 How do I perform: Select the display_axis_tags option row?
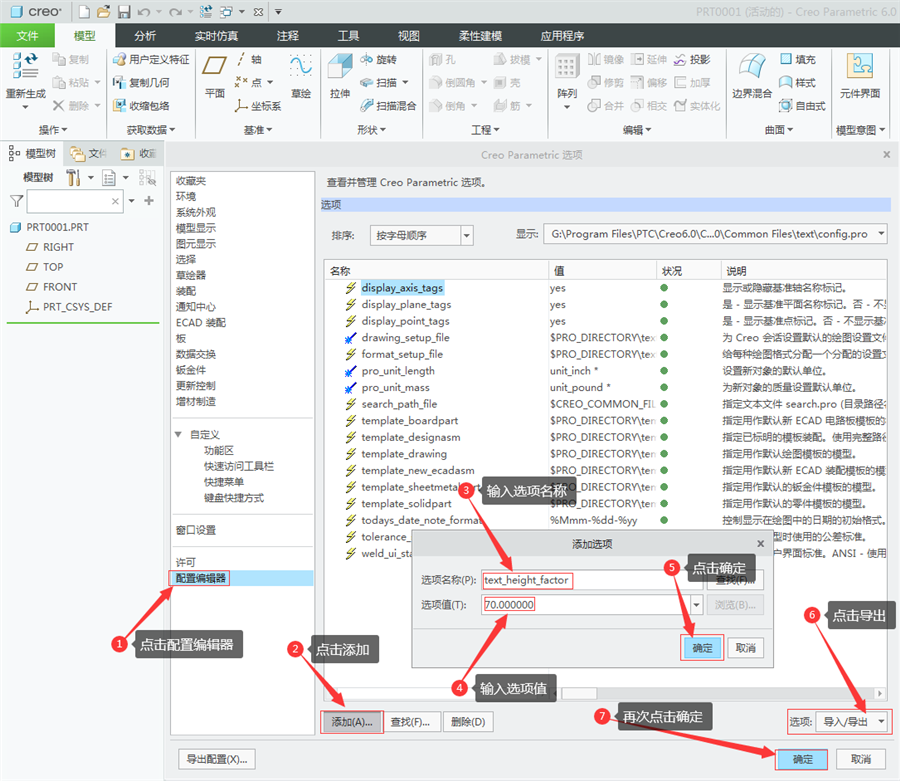(606, 288)
